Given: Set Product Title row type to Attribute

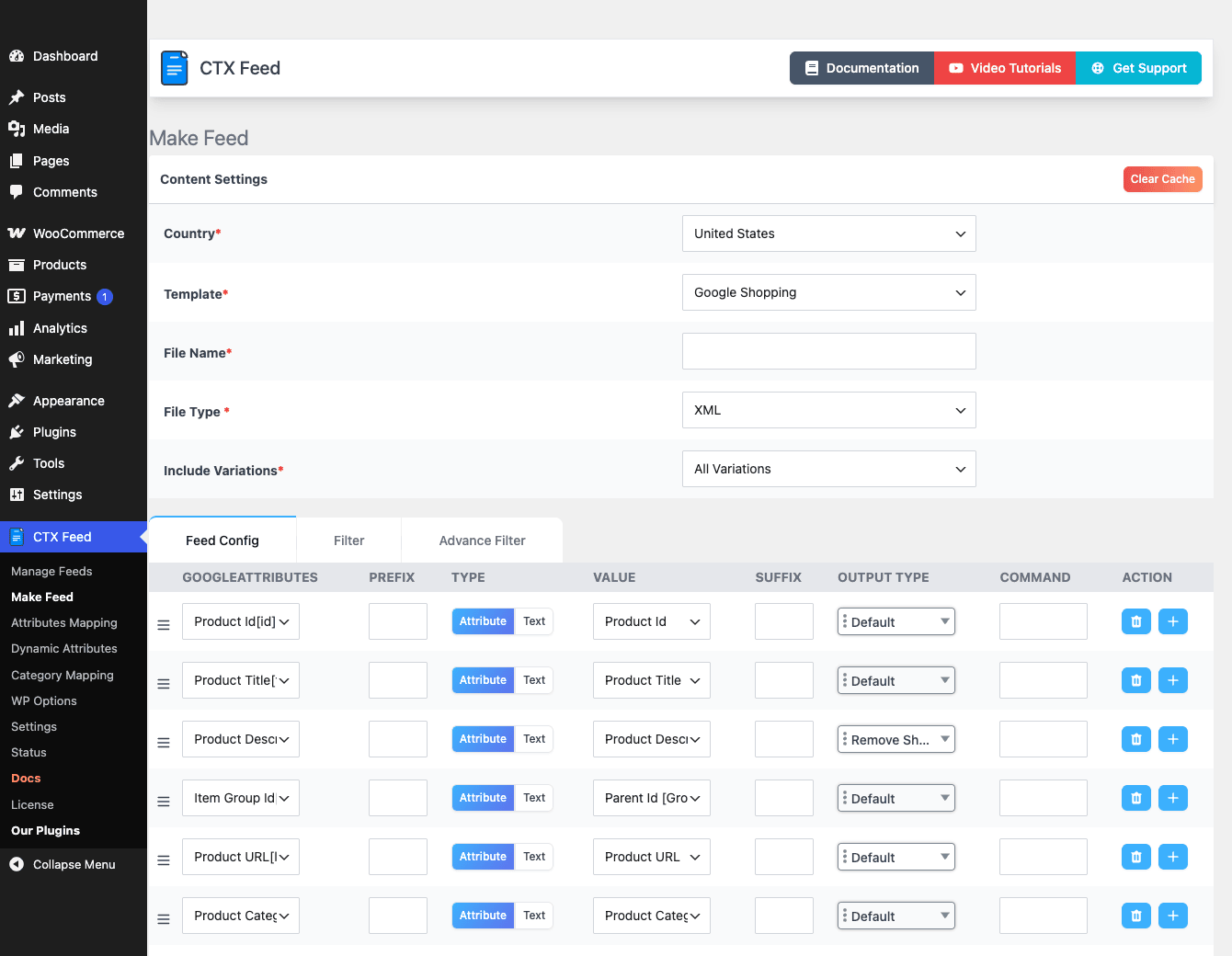Looking at the screenshot, I should [x=483, y=680].
